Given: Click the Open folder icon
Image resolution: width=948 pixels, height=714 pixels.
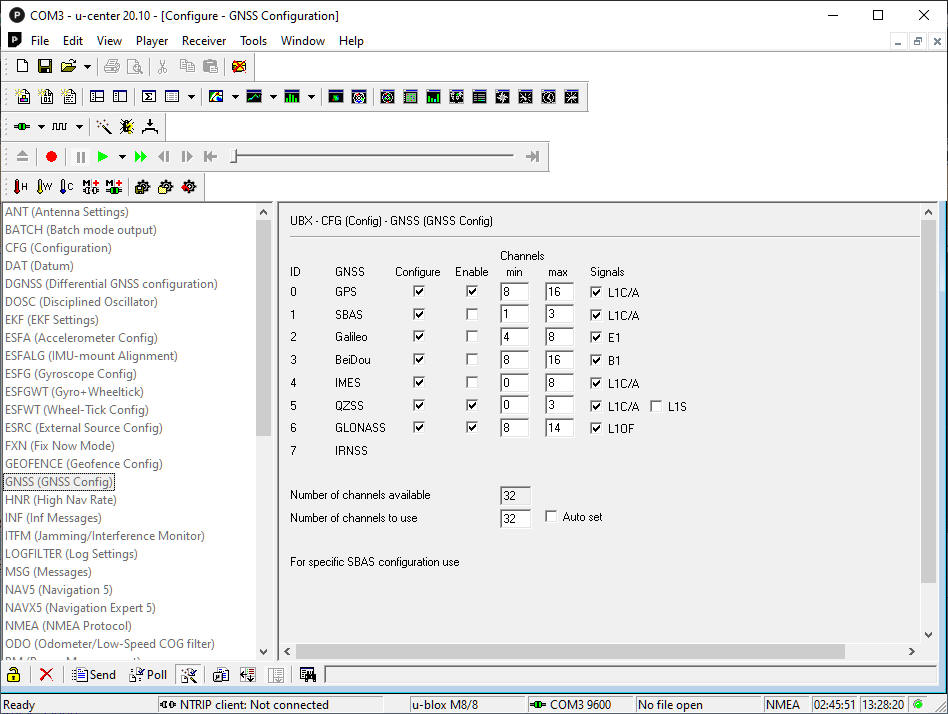Looking at the screenshot, I should (x=68, y=66).
